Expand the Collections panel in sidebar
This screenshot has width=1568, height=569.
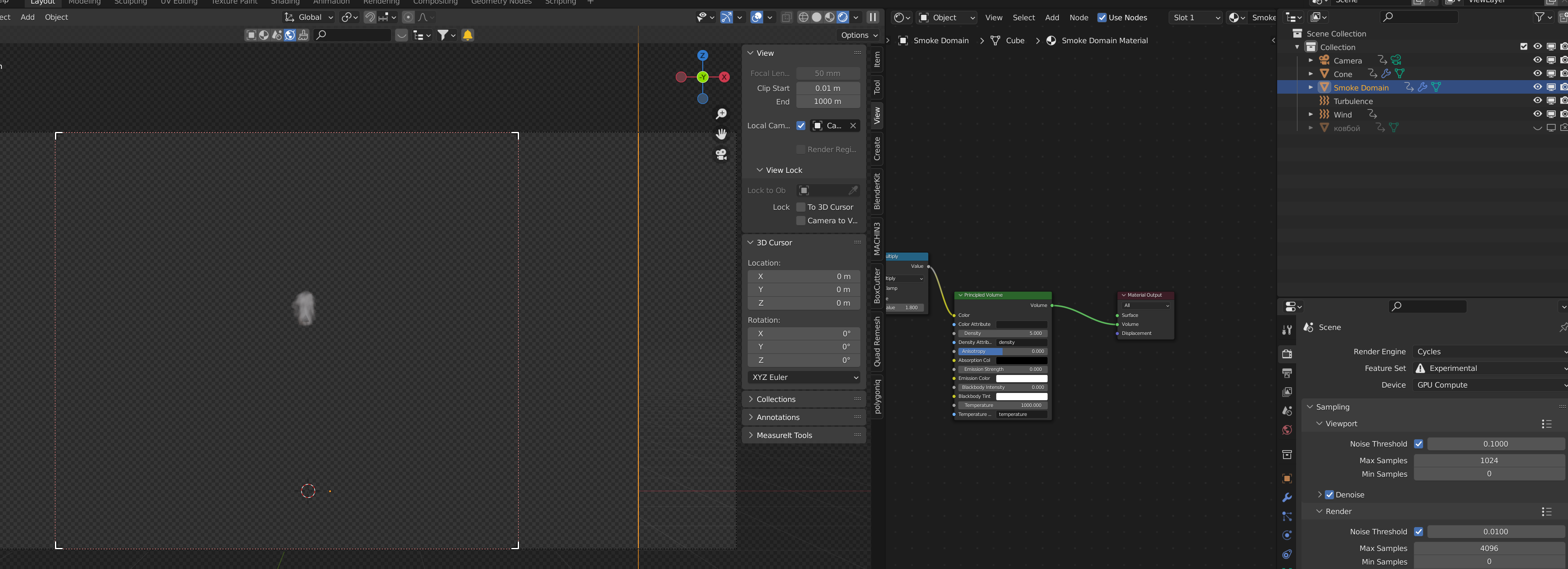point(776,399)
